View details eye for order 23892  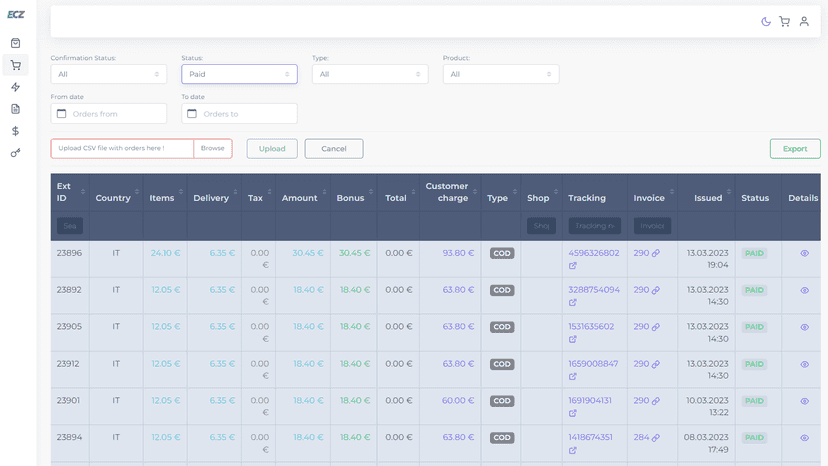[804, 290]
